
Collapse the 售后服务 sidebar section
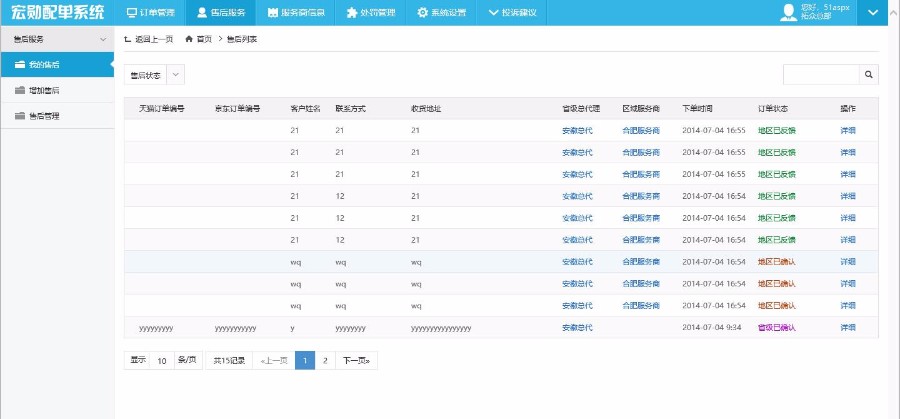point(57,40)
